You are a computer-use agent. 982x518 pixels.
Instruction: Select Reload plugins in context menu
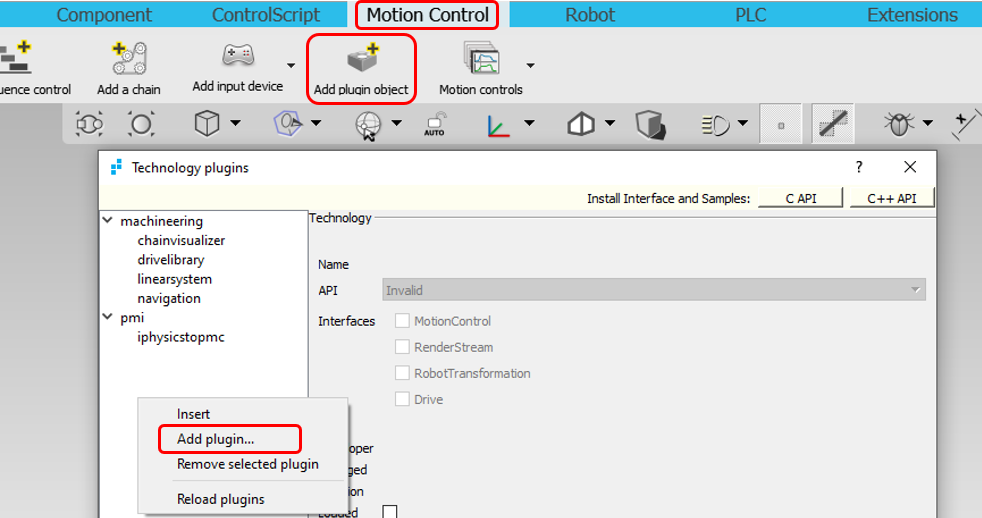pyautogui.click(x=220, y=499)
